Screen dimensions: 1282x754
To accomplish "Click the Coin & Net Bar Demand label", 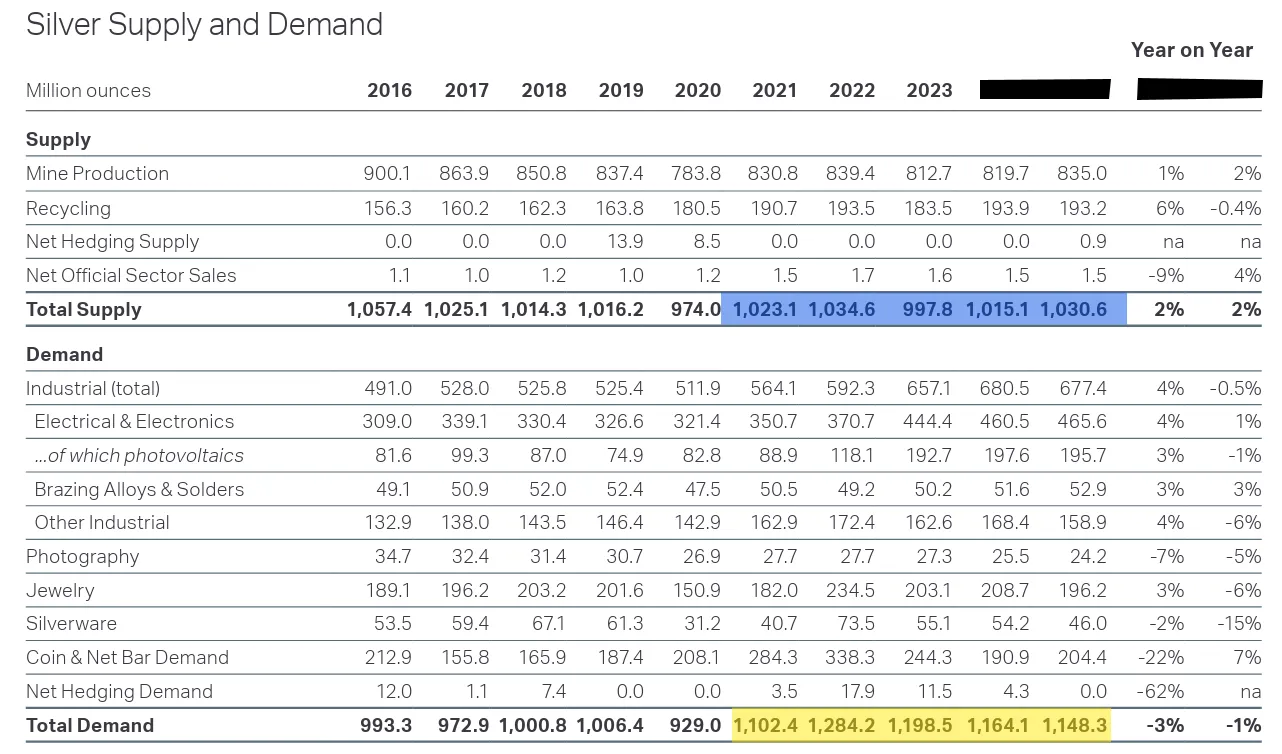I will point(127,657).
